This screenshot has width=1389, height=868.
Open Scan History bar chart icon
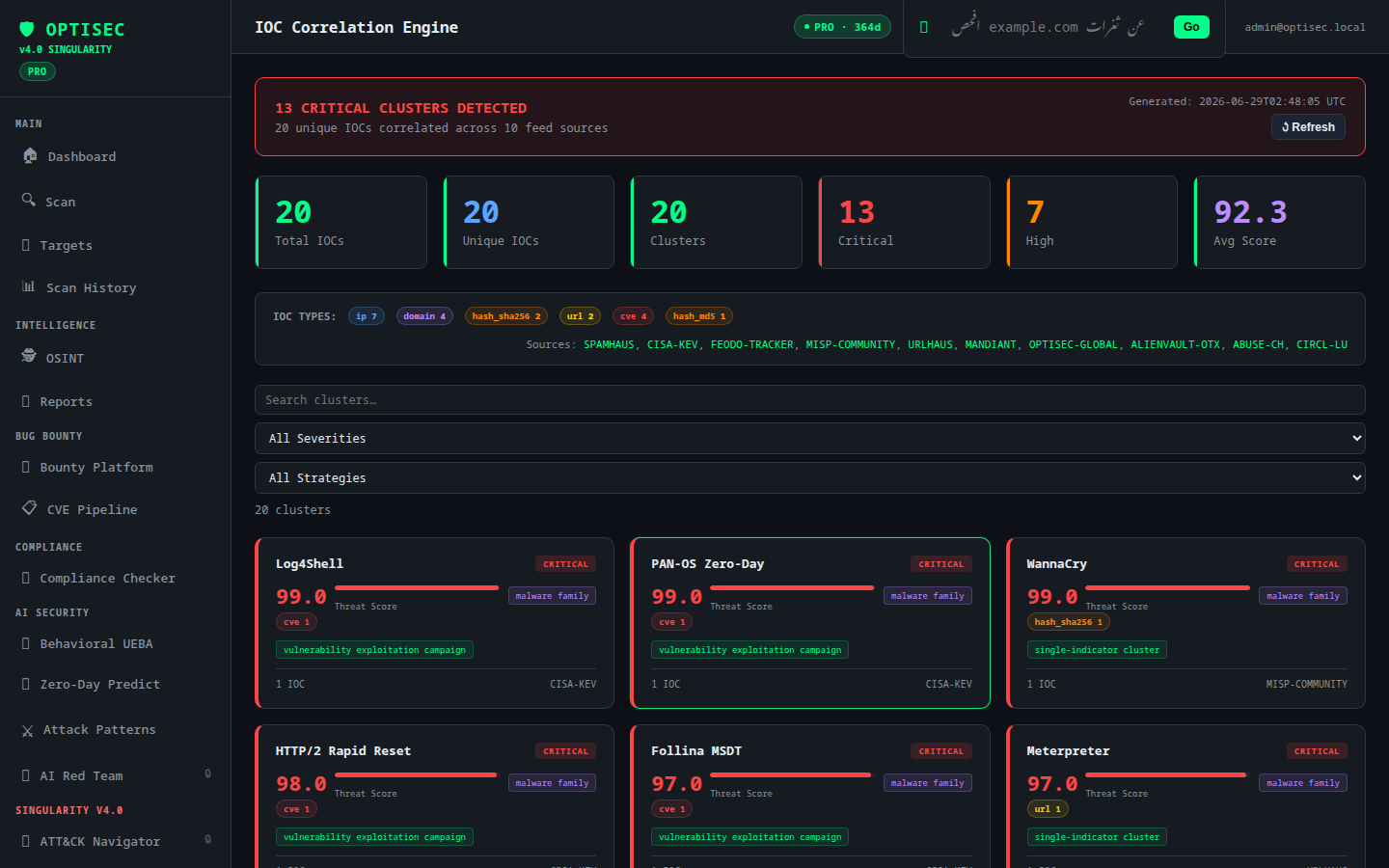(29, 286)
